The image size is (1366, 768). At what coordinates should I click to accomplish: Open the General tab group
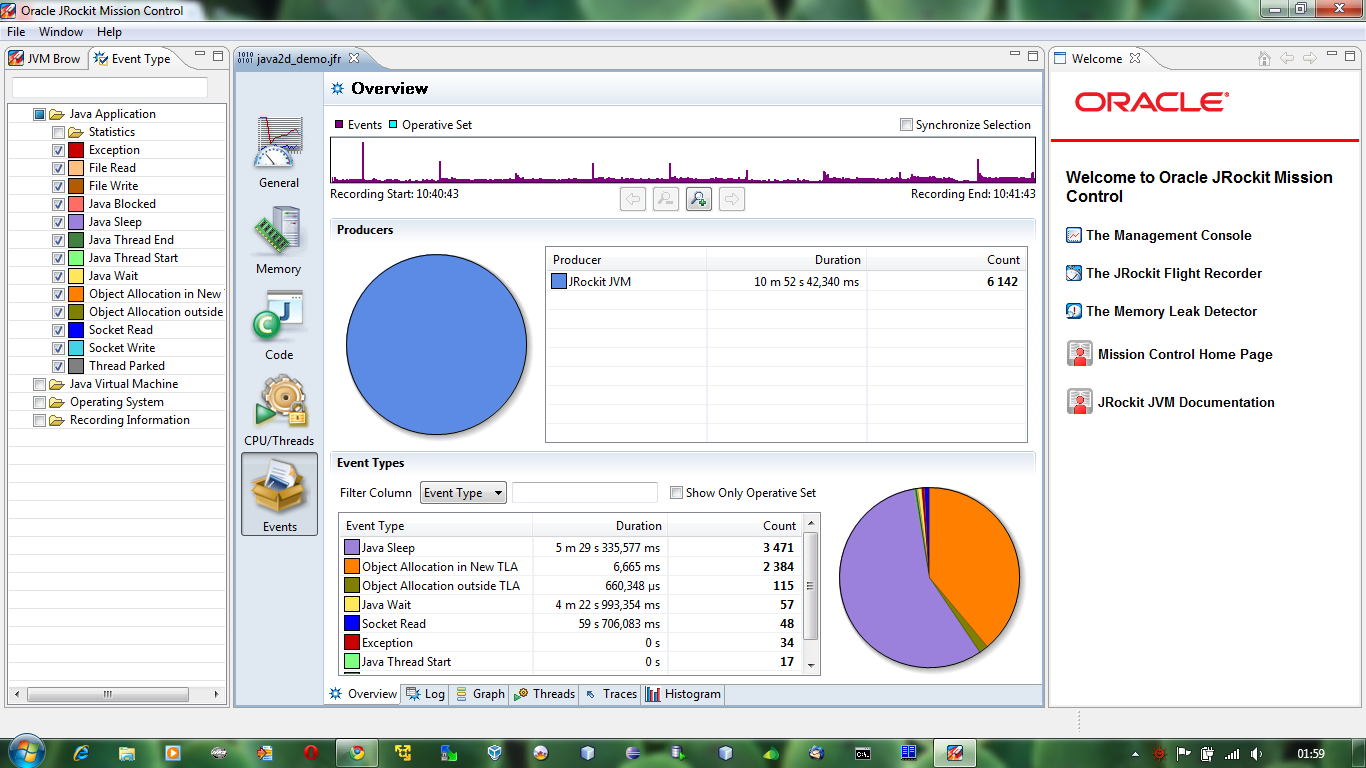(x=279, y=152)
